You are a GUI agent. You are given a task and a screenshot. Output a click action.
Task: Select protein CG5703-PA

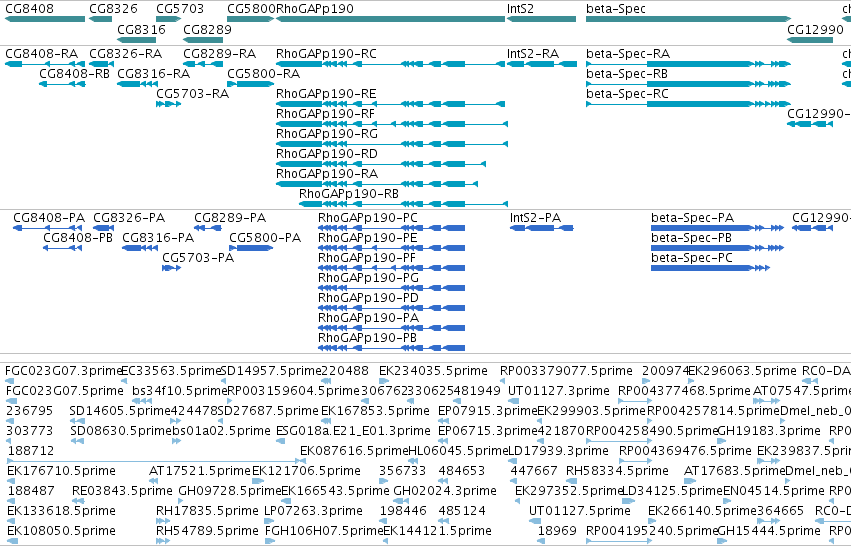point(172,268)
